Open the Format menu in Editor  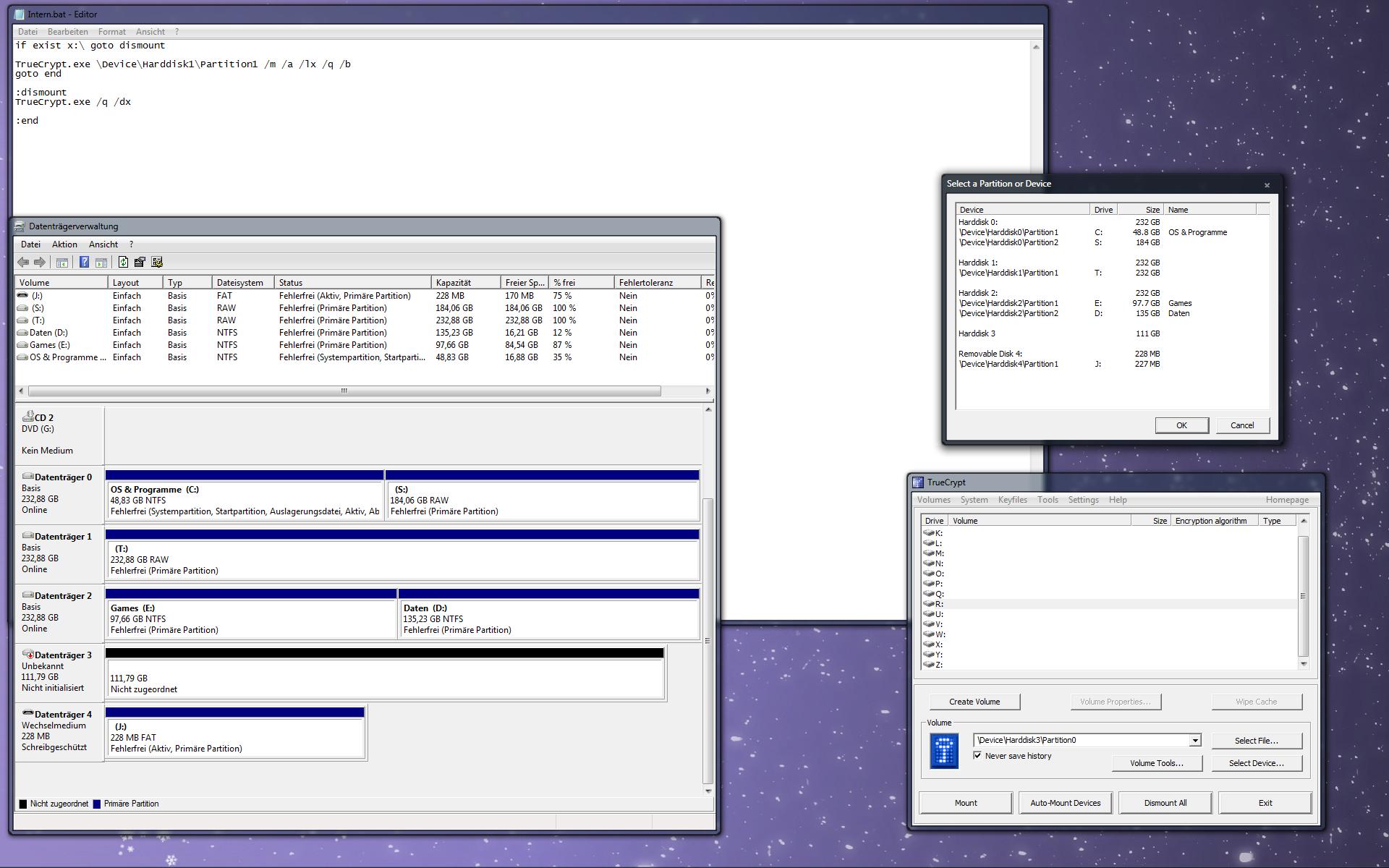click(111, 32)
